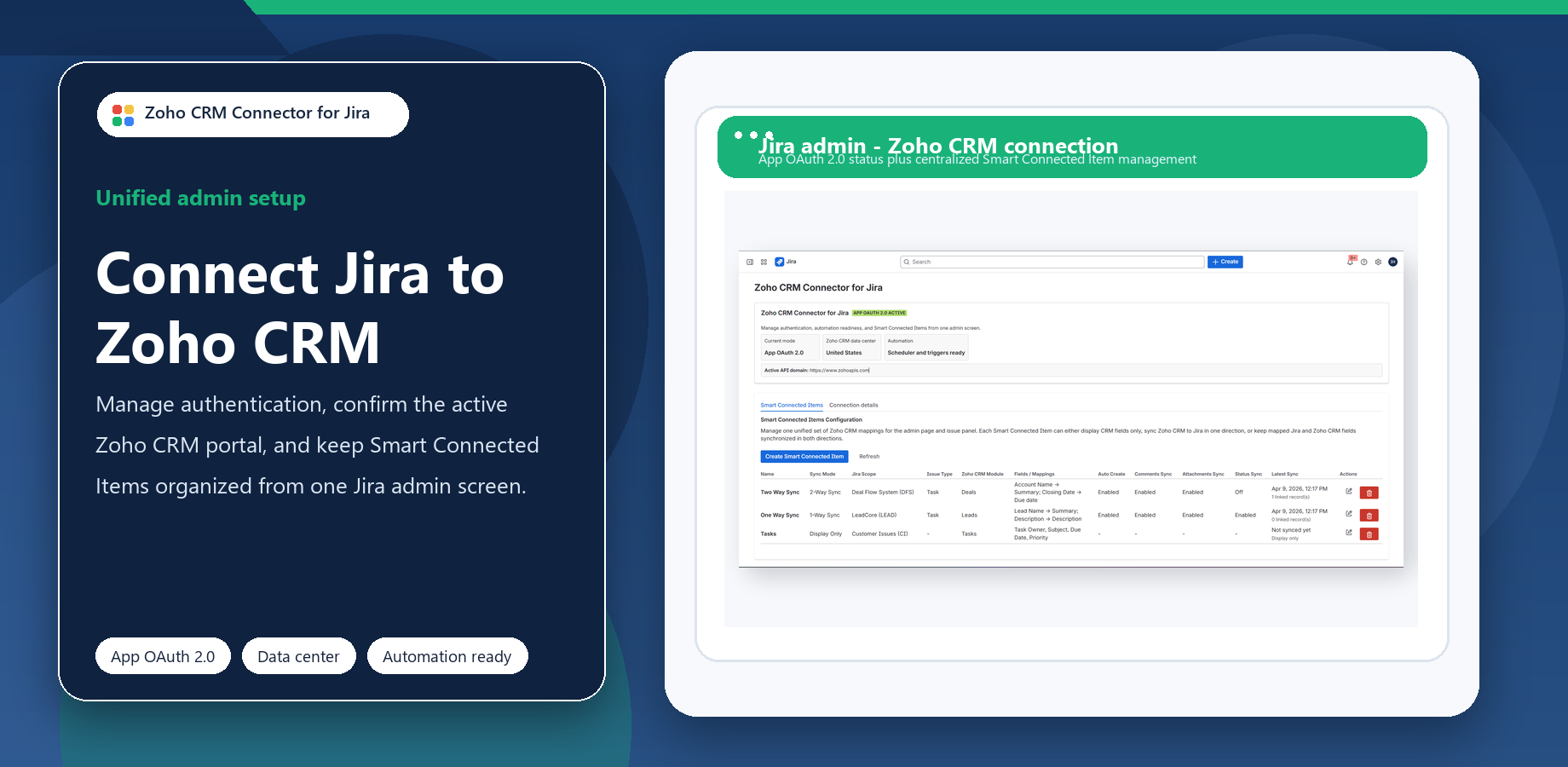1568x767 pixels.
Task: Collapse the sidebar with the panel toggle icon
Action: (749, 262)
